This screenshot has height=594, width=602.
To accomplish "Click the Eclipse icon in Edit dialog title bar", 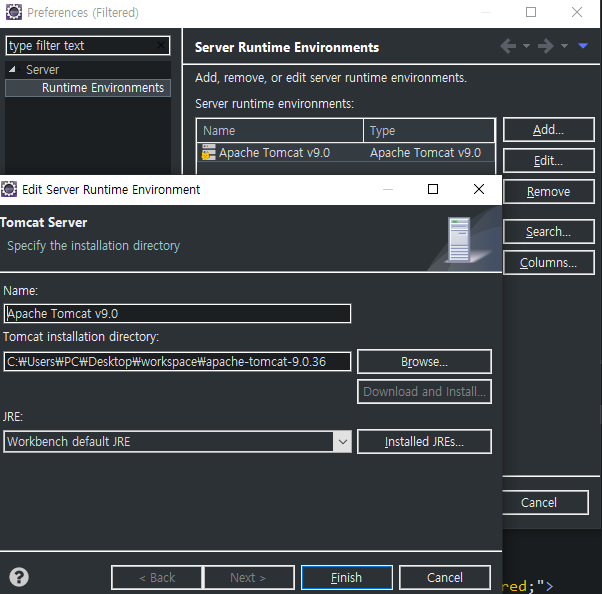I will (x=9, y=189).
